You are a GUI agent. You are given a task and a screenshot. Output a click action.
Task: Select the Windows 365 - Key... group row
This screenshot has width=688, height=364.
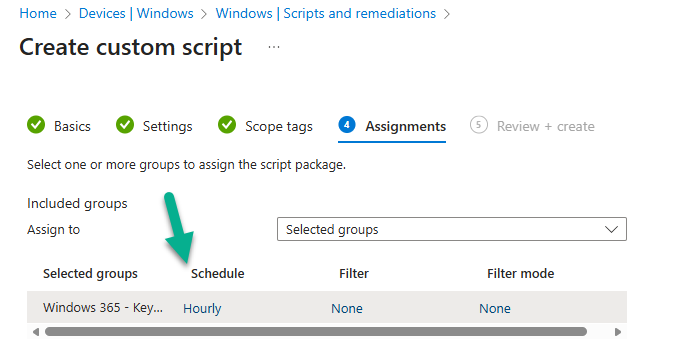(x=327, y=308)
